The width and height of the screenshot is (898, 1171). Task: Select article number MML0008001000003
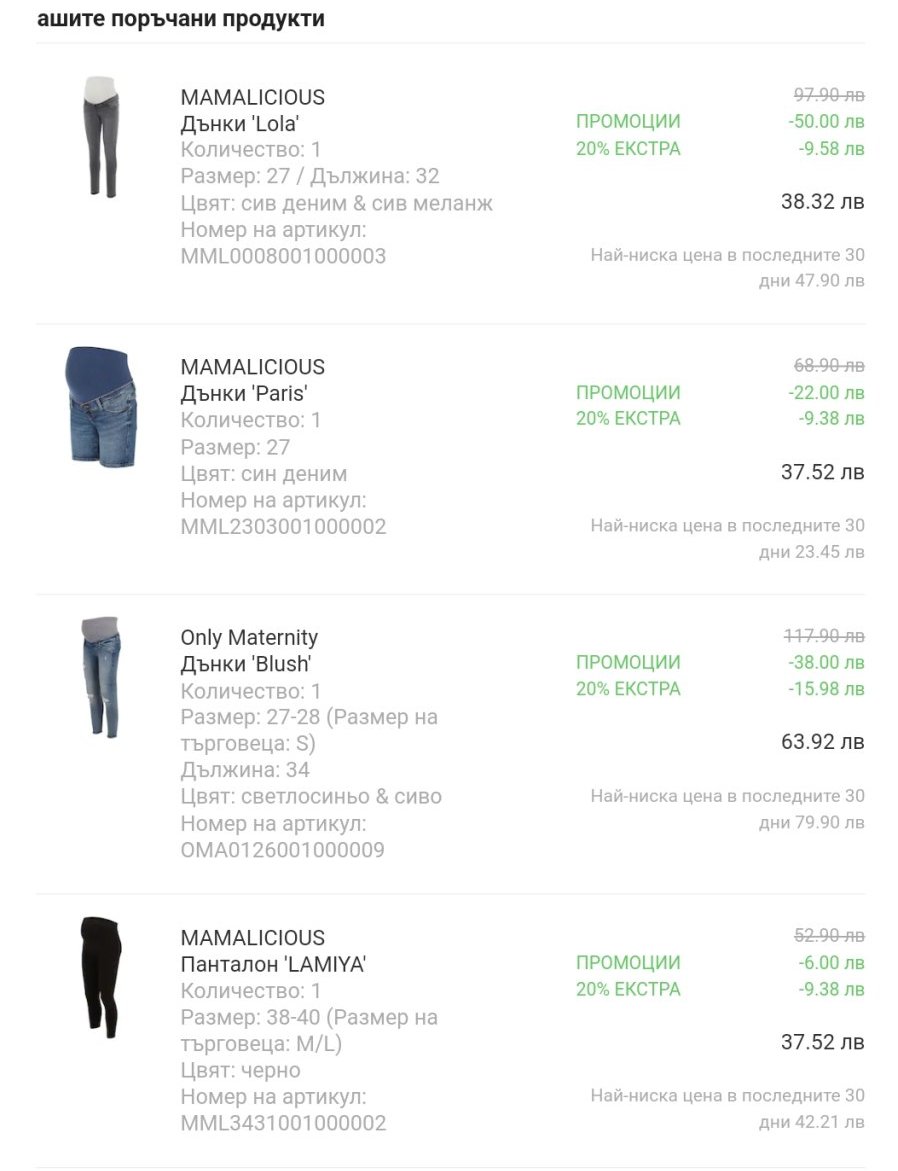pos(283,257)
